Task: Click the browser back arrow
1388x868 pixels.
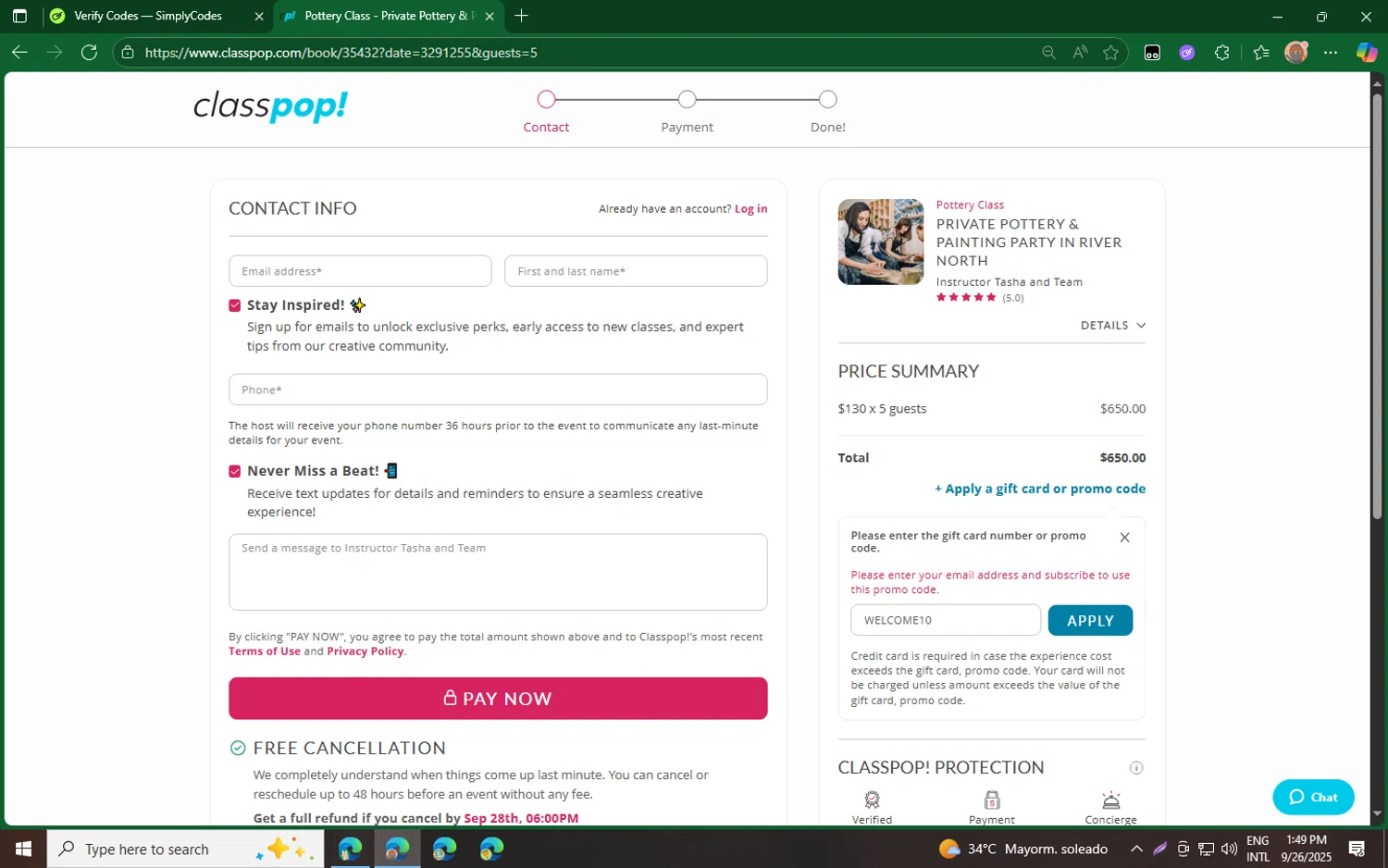Action: click(19, 53)
